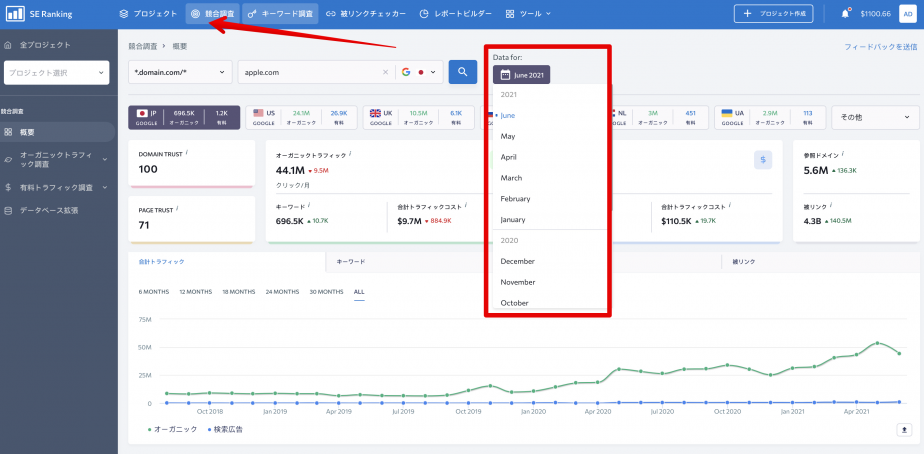Open the プロジェクト menu in top bar
This screenshot has height=454, width=924.
coord(147,14)
